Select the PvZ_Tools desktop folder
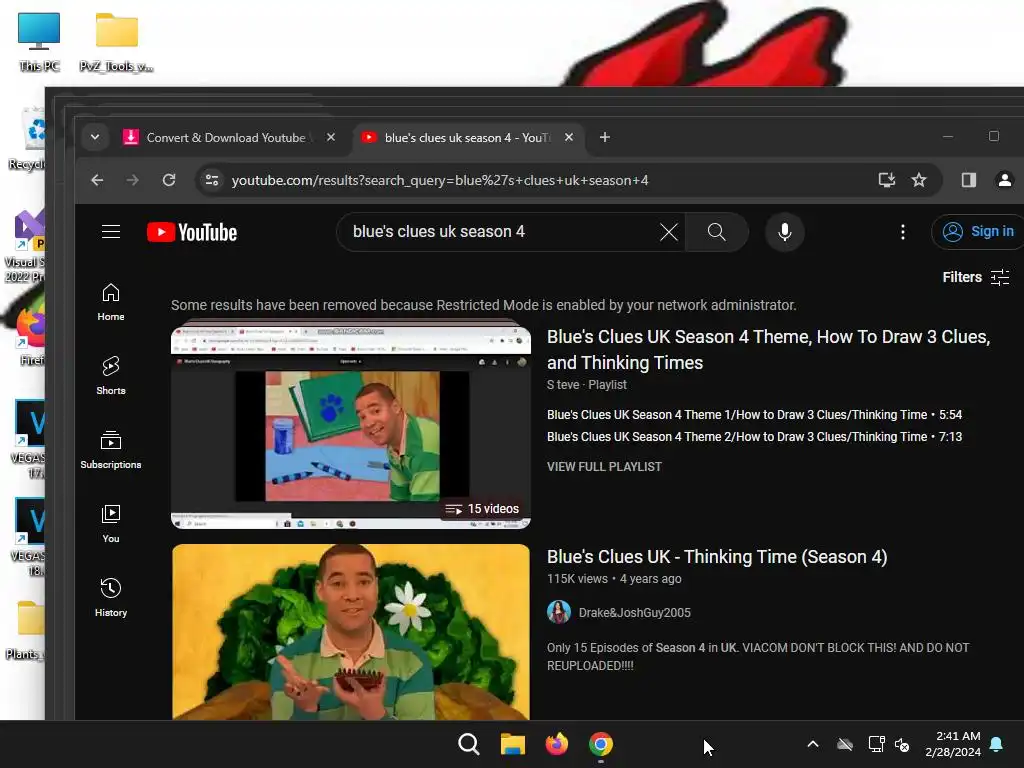 [x=116, y=42]
